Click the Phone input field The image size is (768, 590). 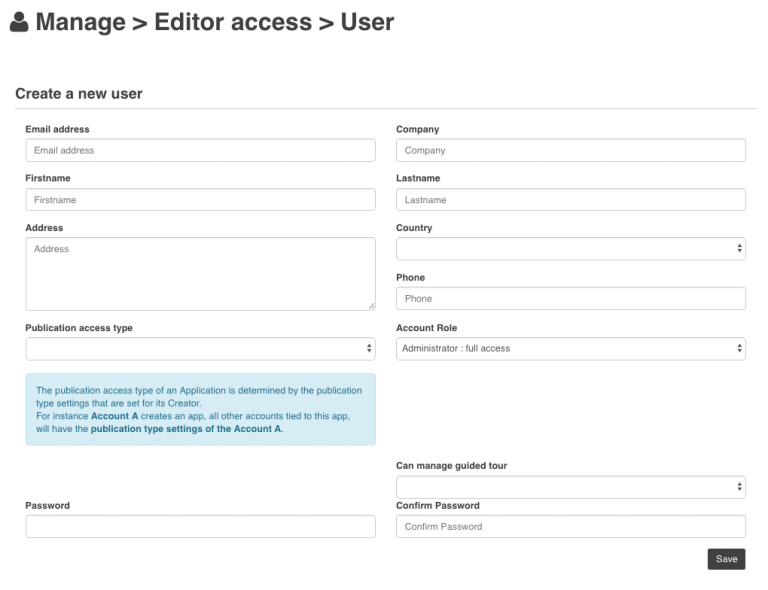[x=571, y=299]
